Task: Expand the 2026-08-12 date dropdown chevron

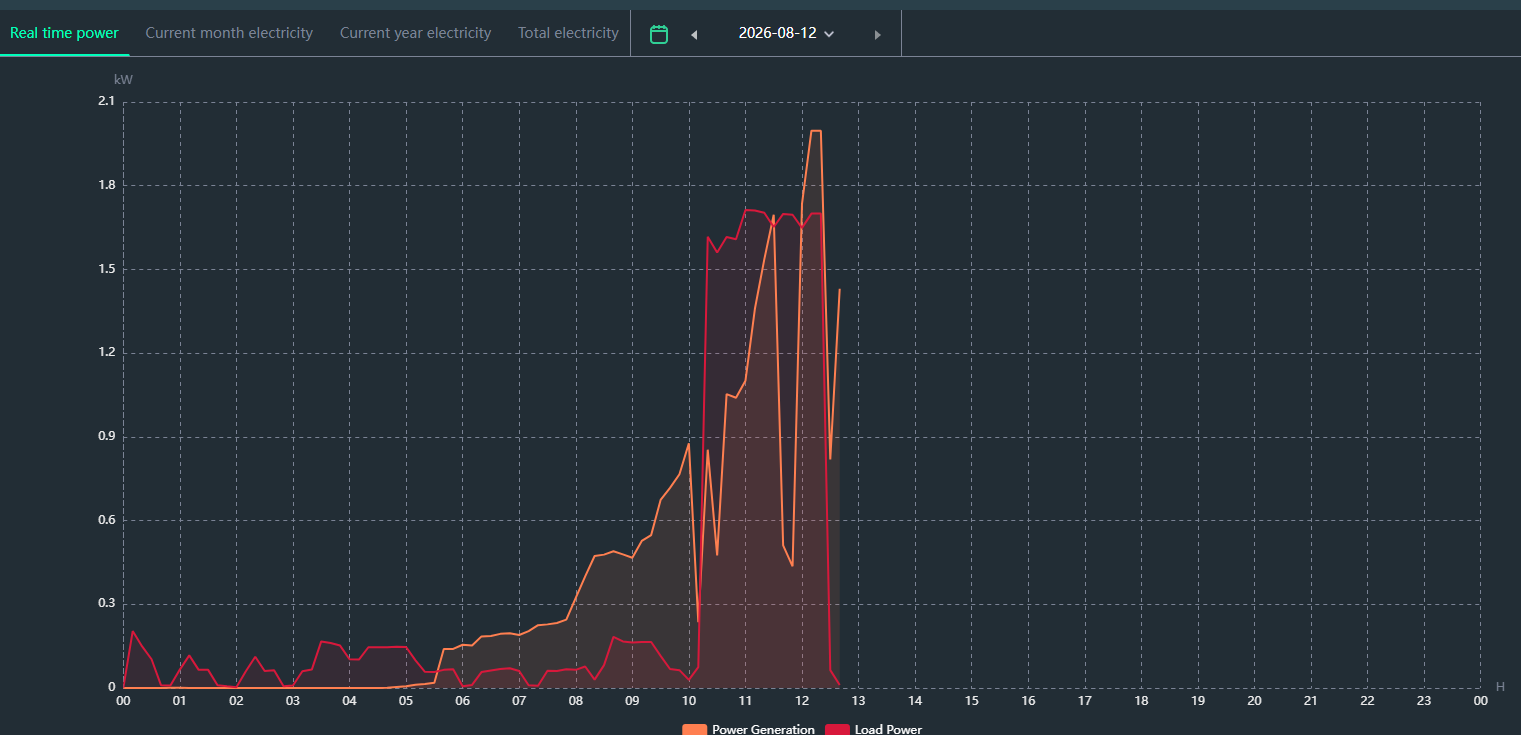Action: 829,34
